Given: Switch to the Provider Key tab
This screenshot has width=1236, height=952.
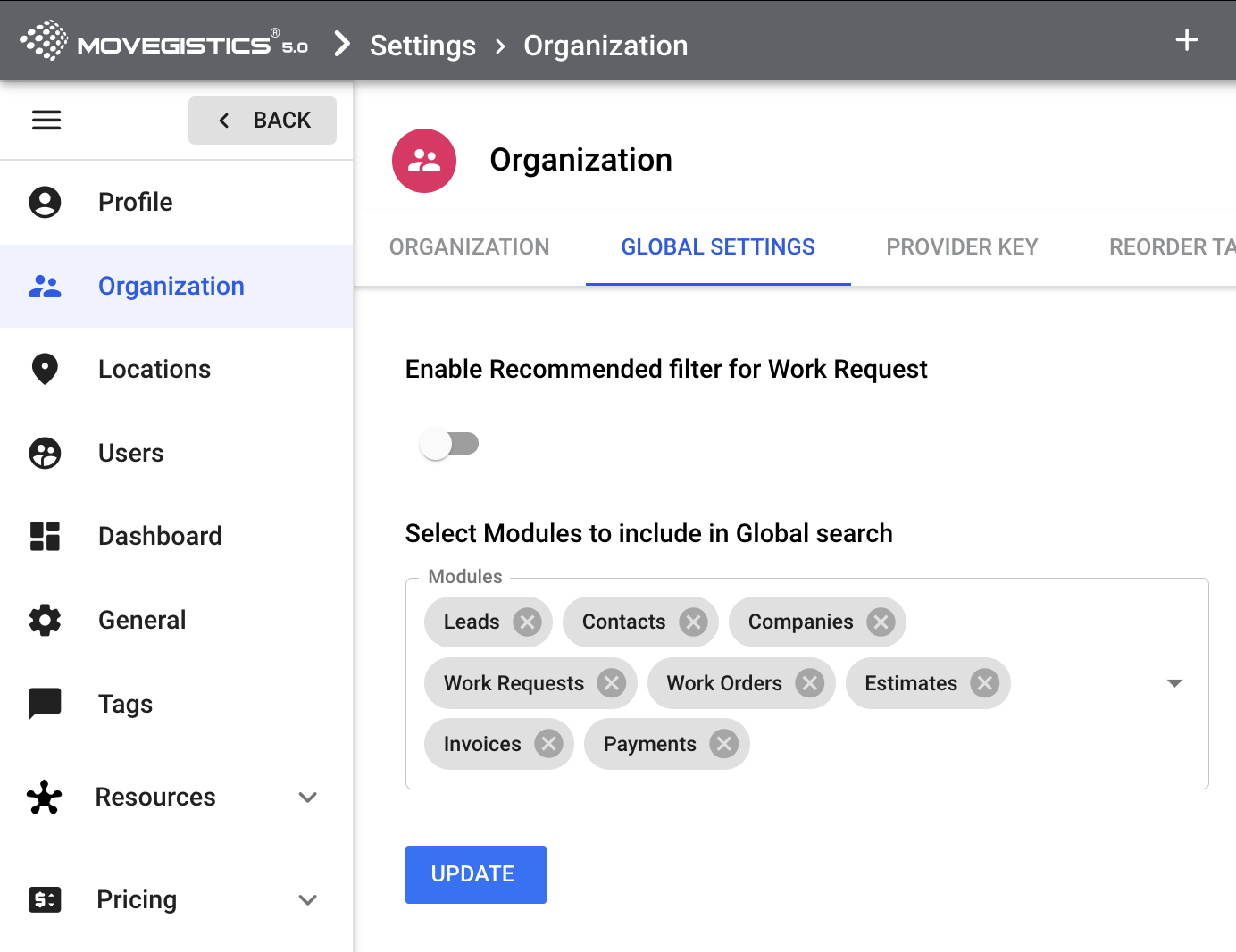Looking at the screenshot, I should [962, 247].
